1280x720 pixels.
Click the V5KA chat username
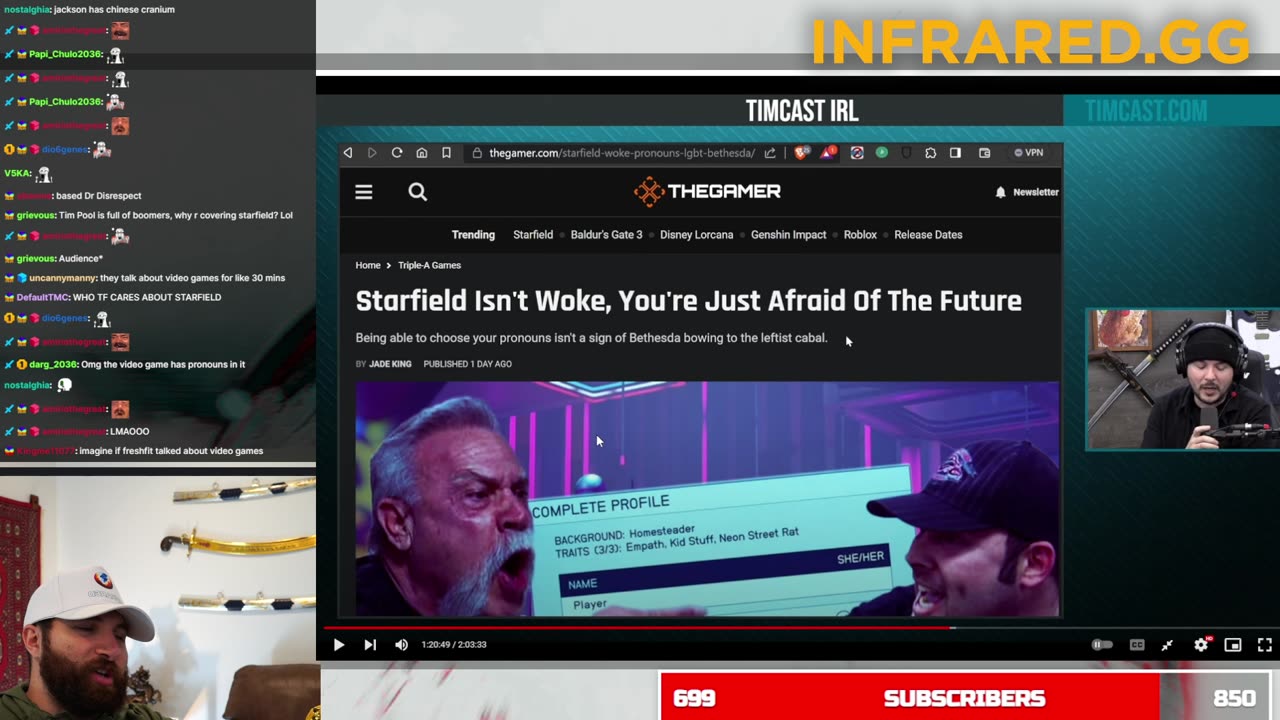17,173
